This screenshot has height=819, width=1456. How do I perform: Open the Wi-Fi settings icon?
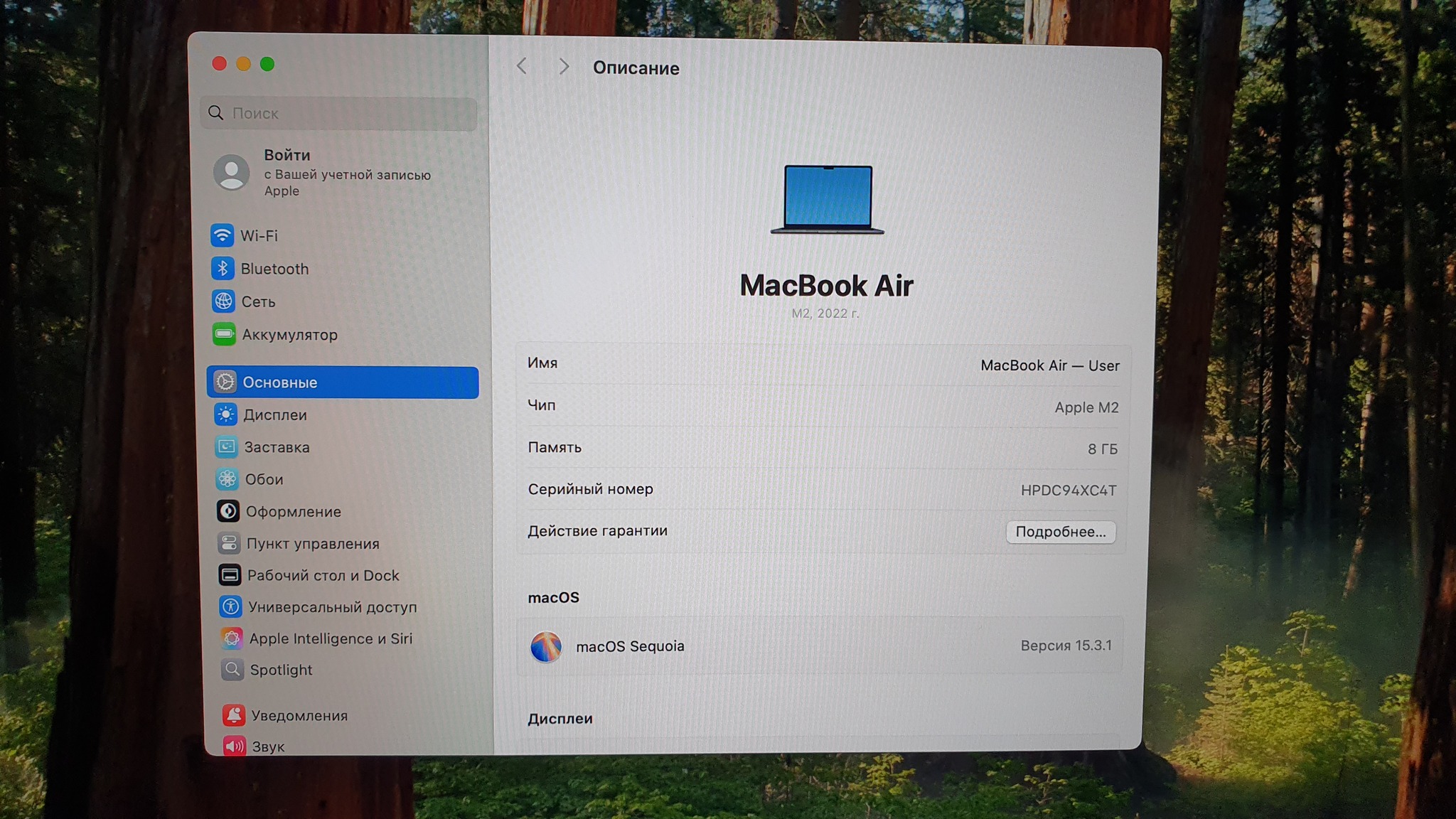pos(223,235)
